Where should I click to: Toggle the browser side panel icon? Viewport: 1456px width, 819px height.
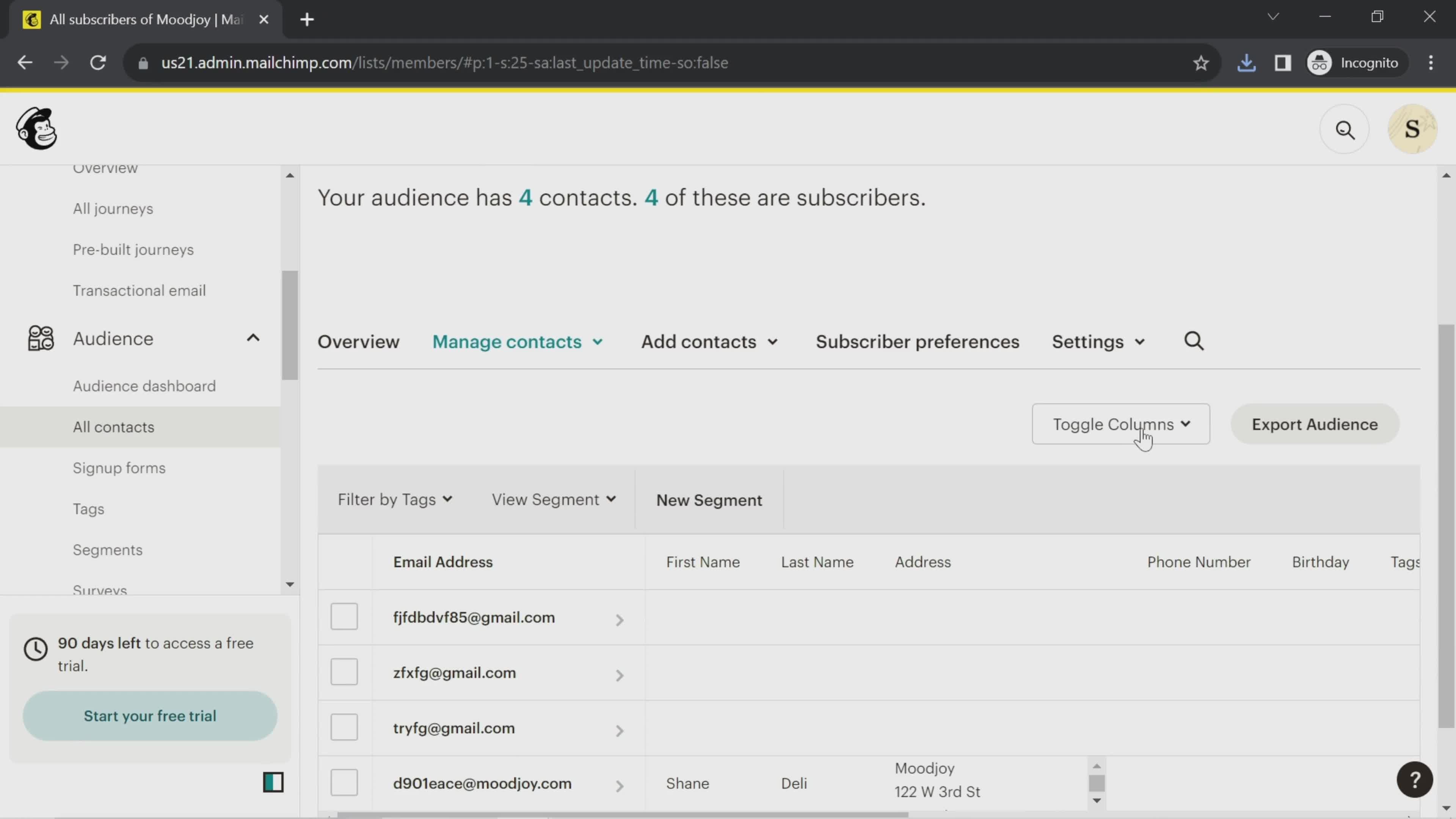tap(1282, 63)
